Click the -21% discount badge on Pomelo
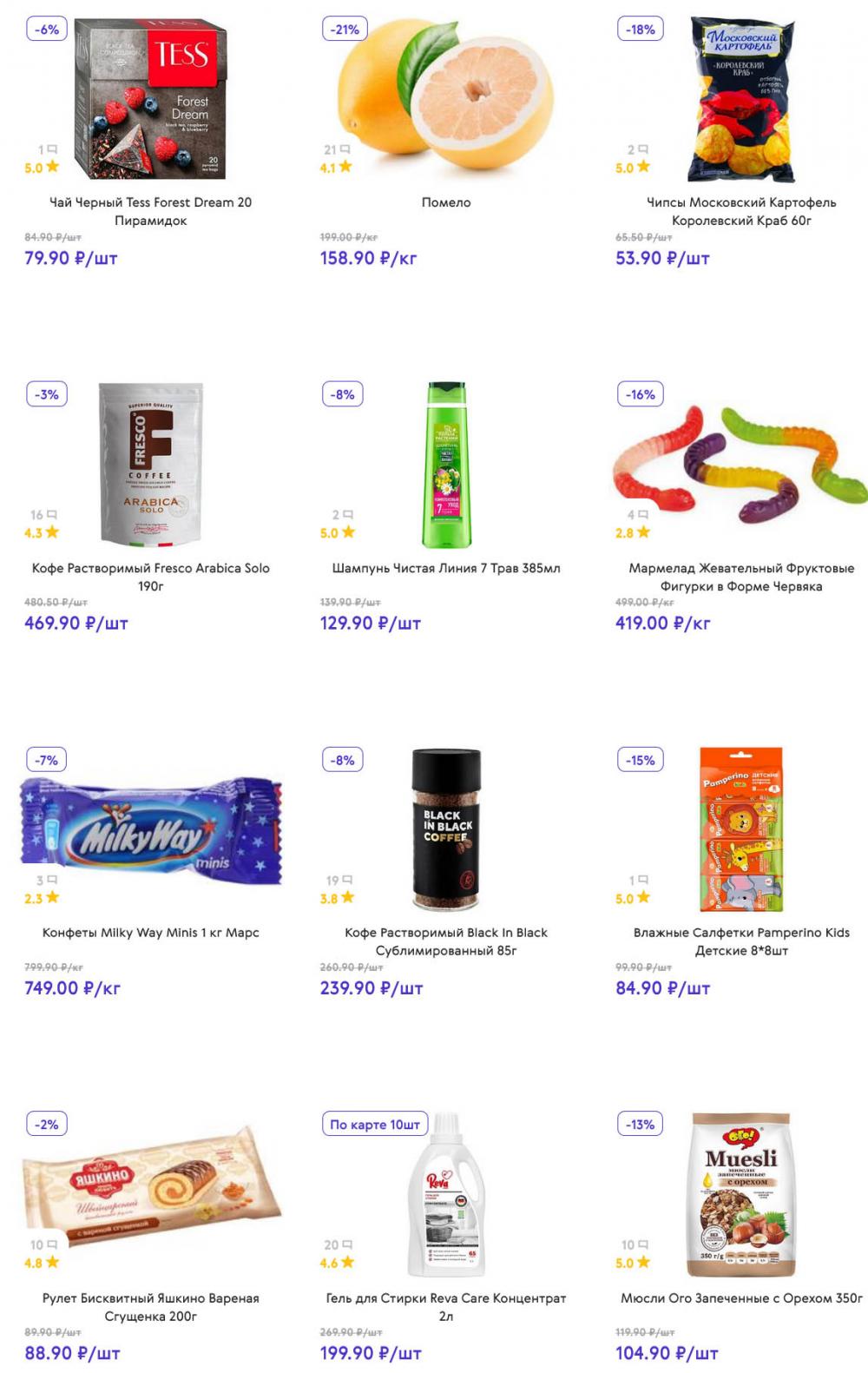 click(345, 30)
